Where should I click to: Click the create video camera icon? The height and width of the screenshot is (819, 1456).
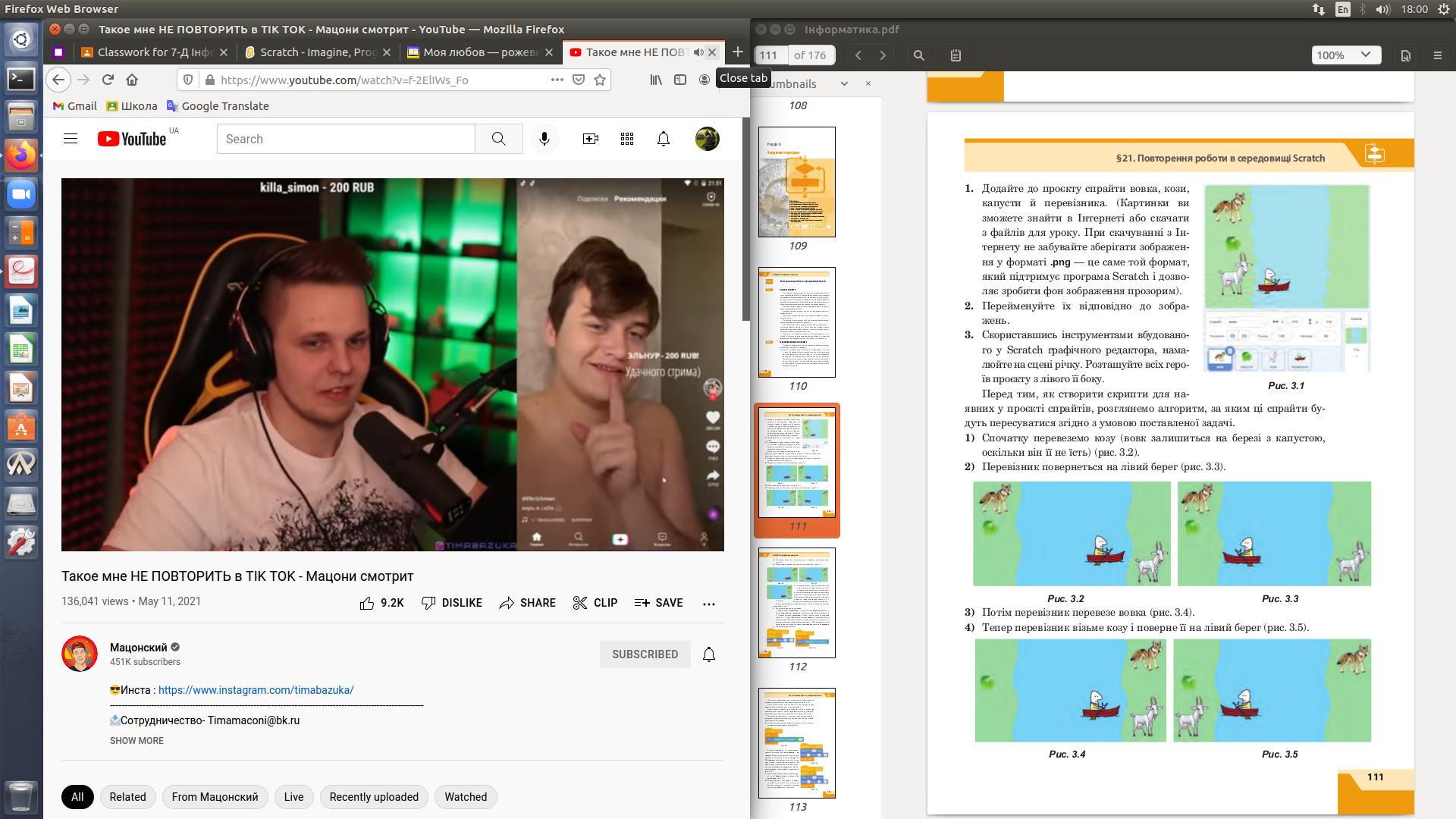tap(590, 139)
